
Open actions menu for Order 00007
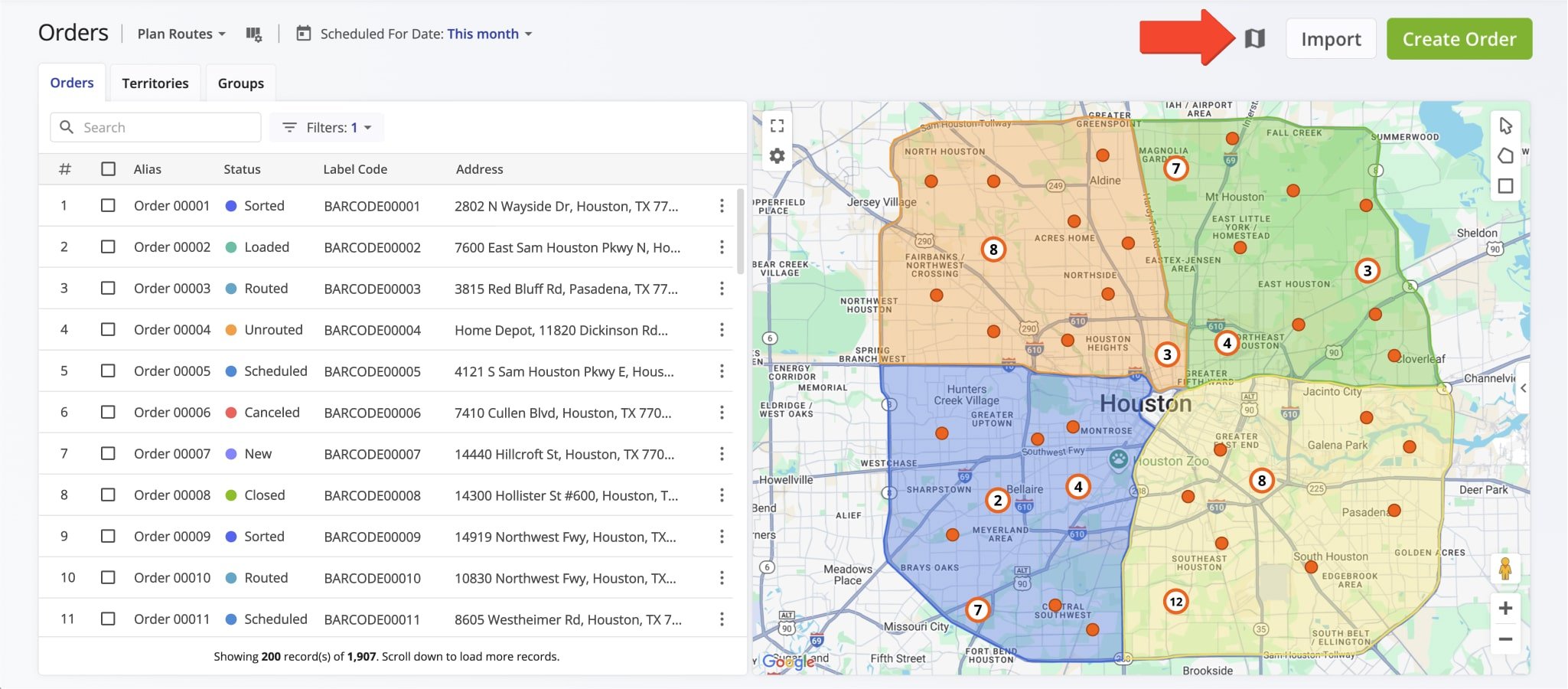(722, 454)
